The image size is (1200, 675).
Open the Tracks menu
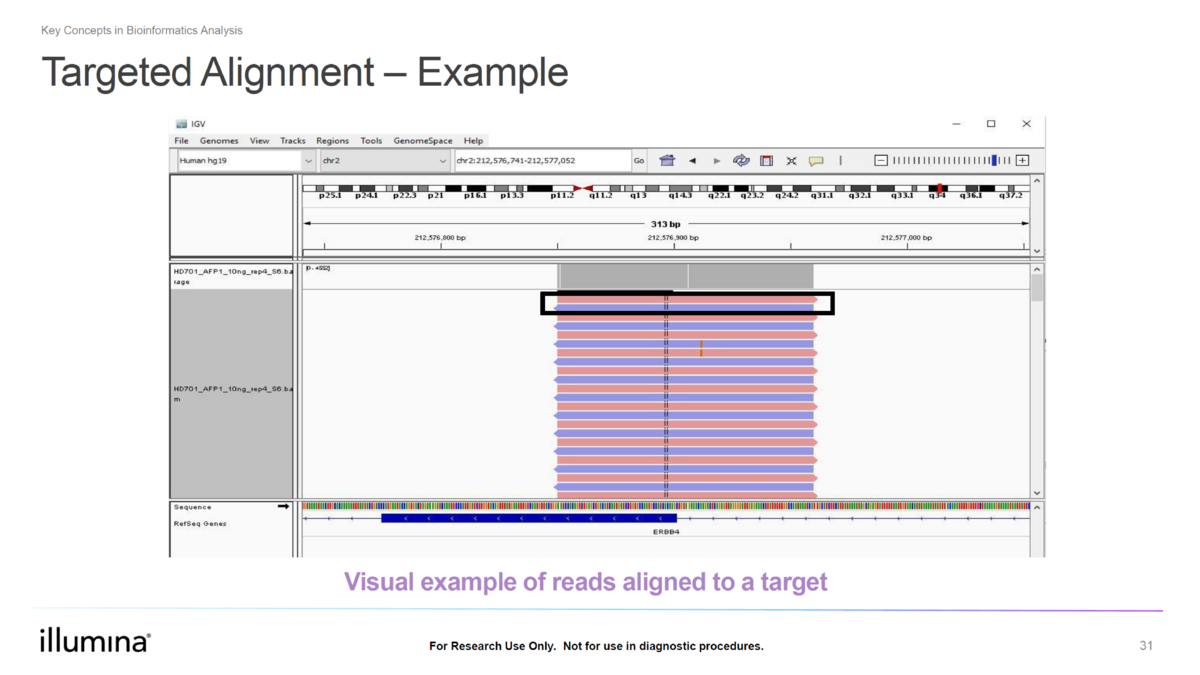click(x=293, y=141)
